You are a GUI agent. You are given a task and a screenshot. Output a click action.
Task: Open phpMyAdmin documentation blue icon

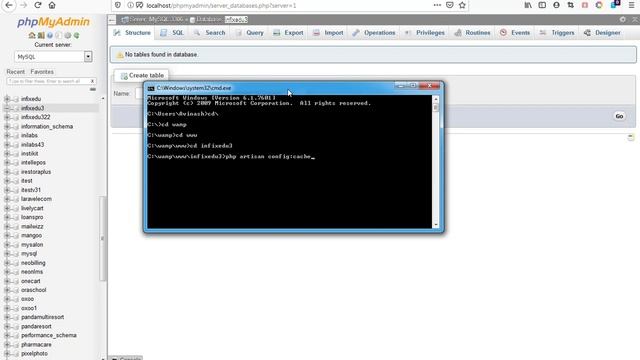coord(50,36)
